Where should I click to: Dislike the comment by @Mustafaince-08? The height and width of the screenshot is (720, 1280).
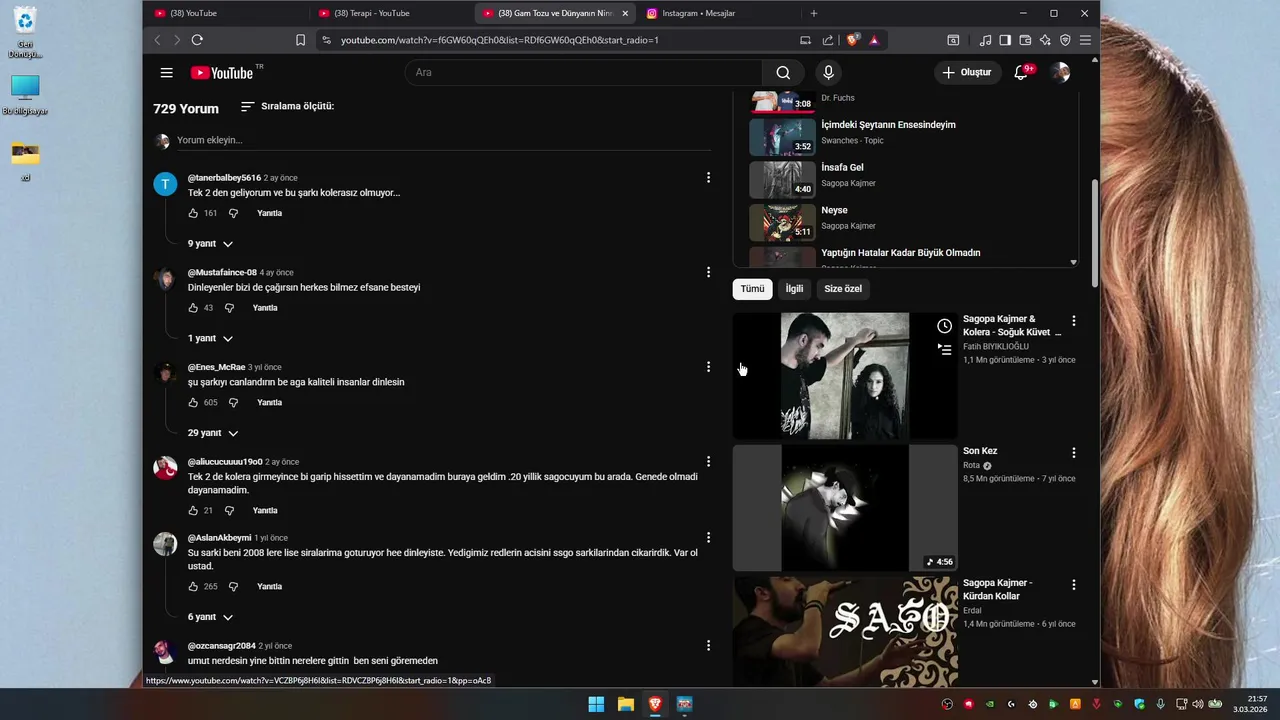tap(229, 308)
